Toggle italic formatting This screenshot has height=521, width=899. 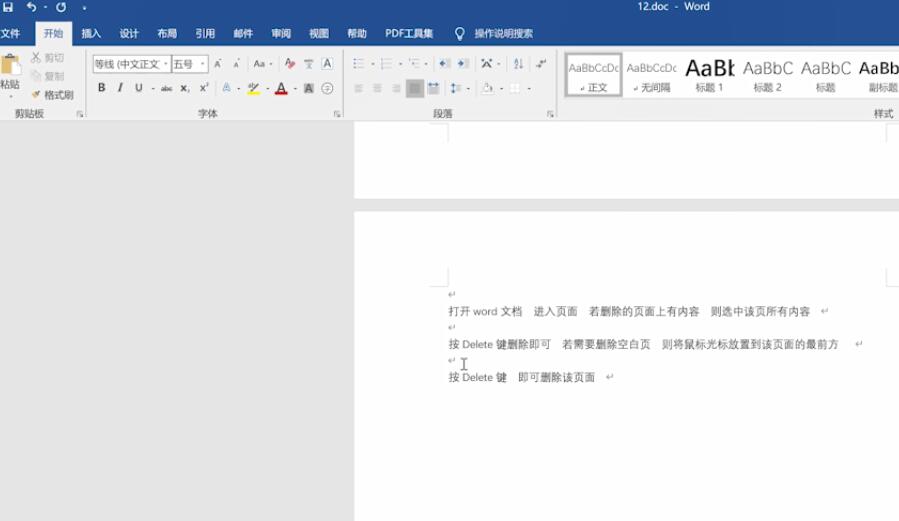coord(120,88)
